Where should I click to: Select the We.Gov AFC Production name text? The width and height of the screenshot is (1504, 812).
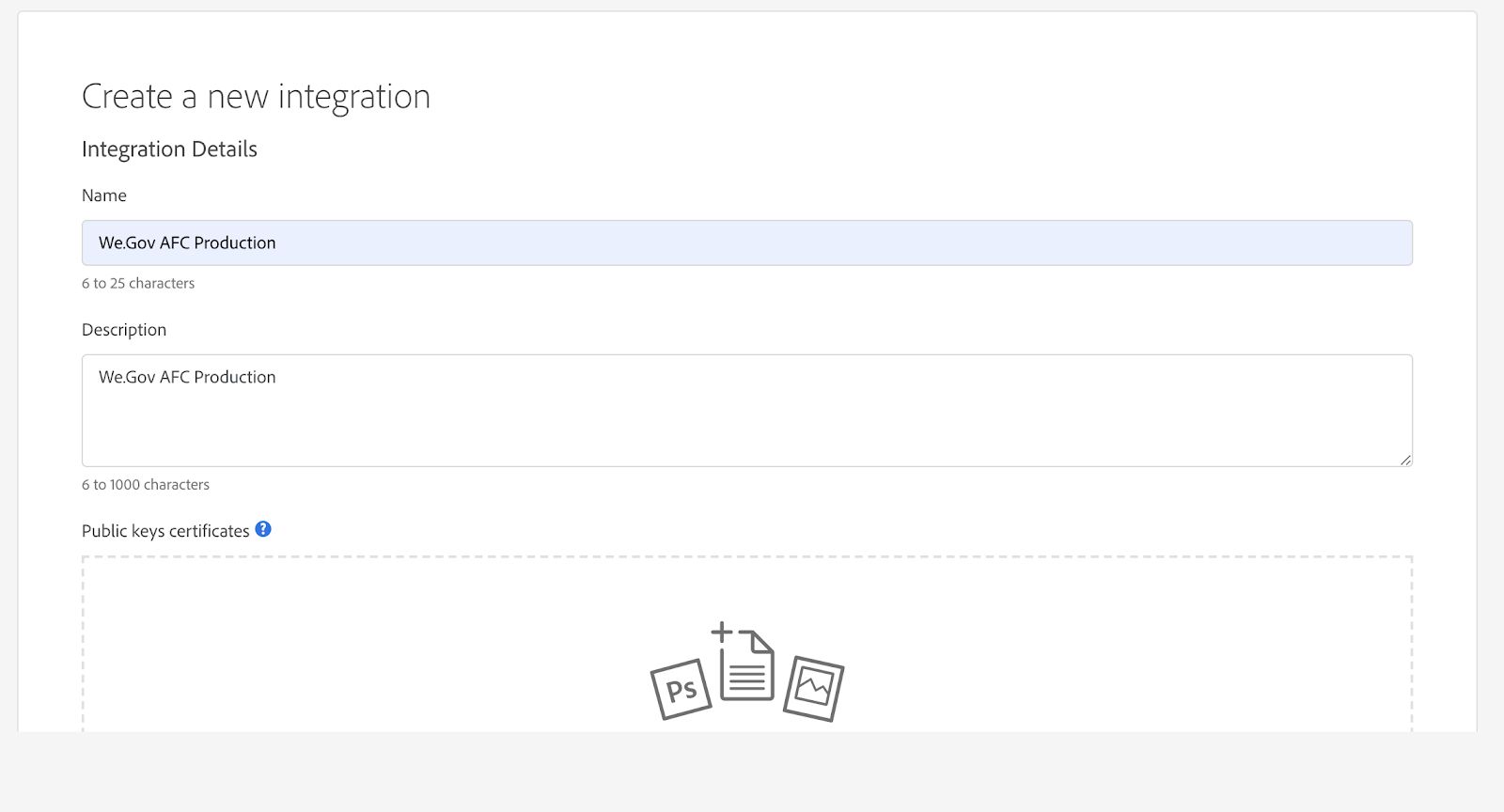click(x=187, y=242)
